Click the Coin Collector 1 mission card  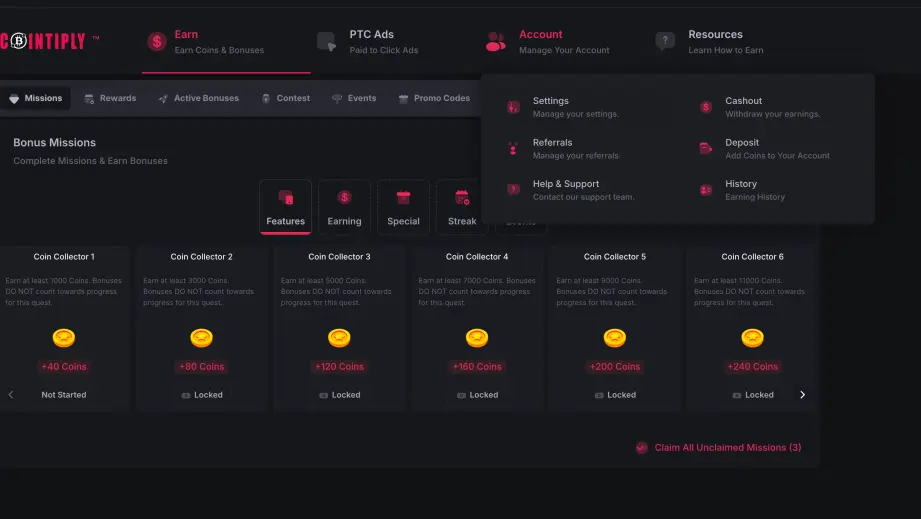(x=63, y=329)
